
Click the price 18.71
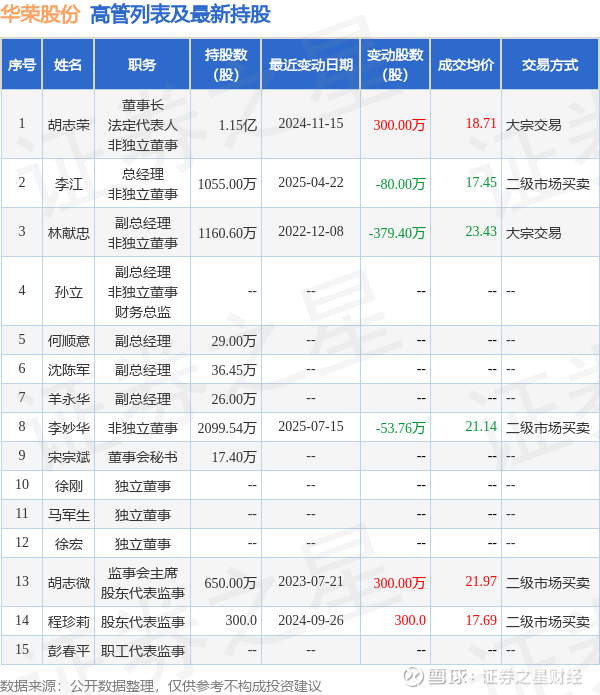(x=481, y=123)
